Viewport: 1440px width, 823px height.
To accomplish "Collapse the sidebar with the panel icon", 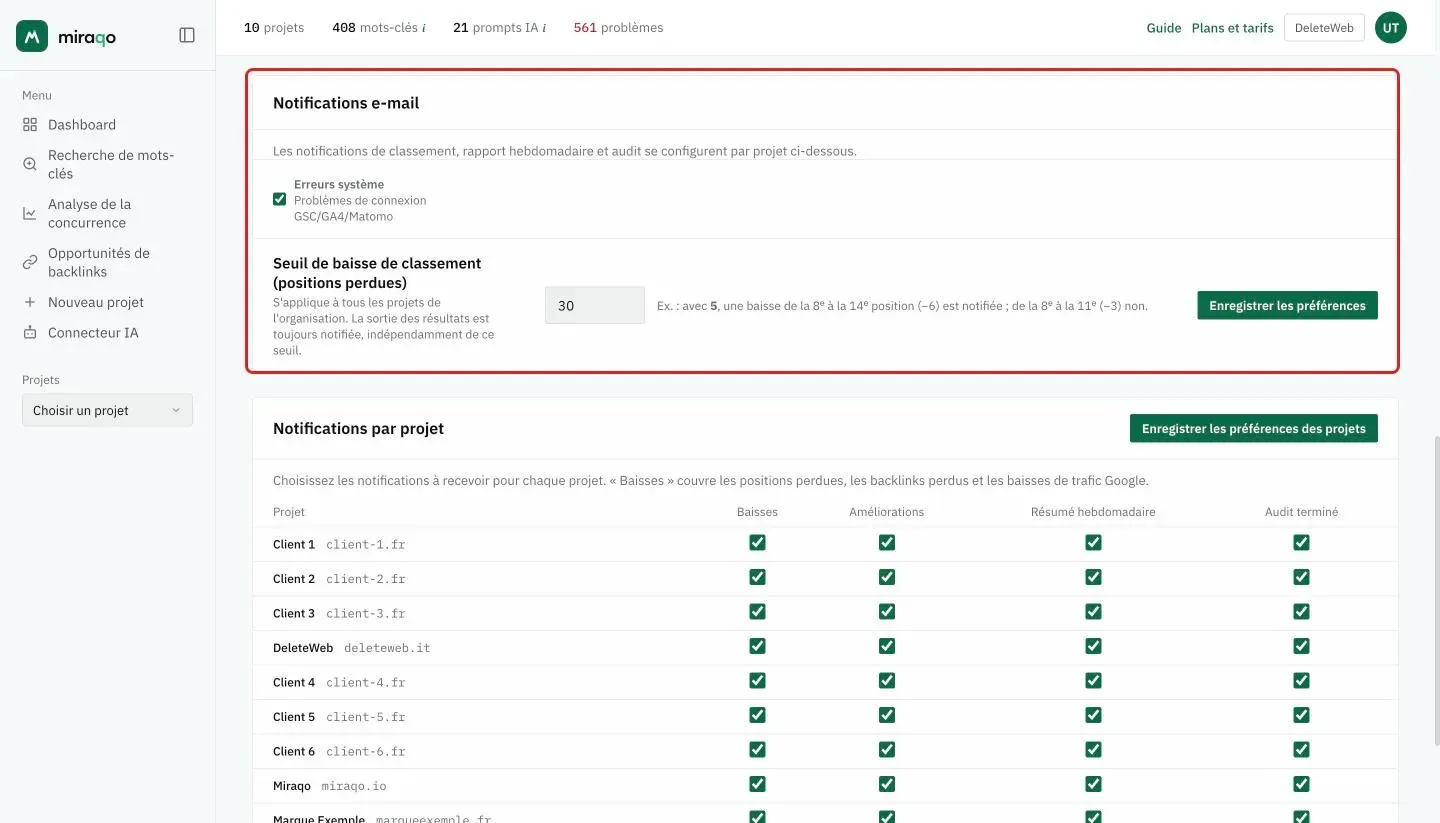I will [187, 35].
